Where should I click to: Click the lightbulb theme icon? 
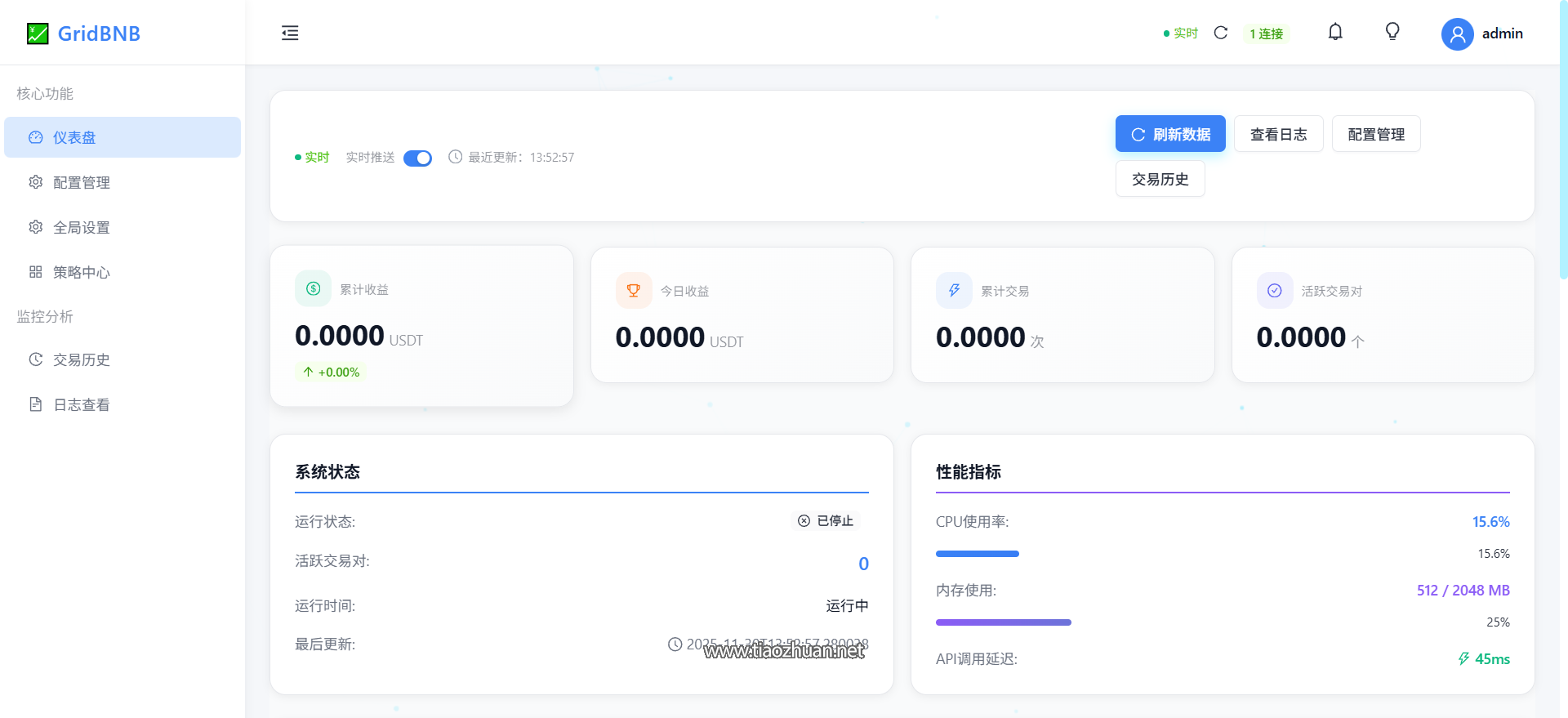(x=1392, y=32)
